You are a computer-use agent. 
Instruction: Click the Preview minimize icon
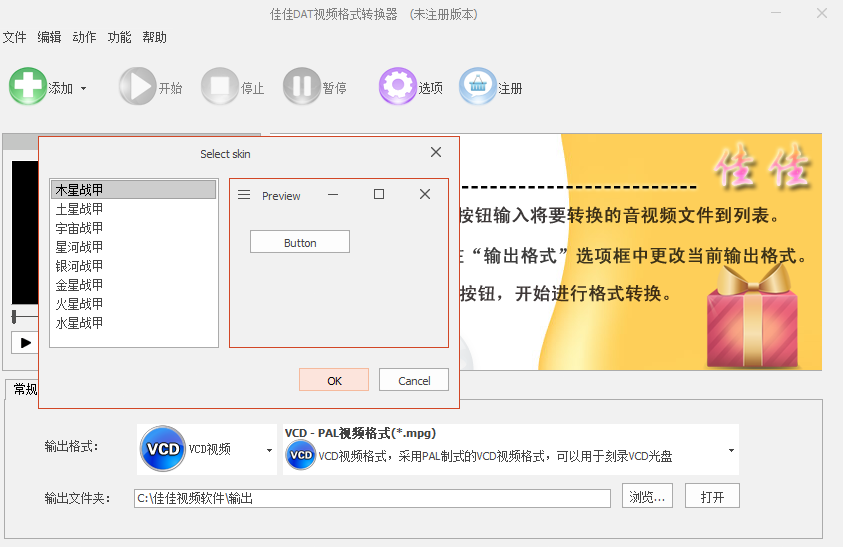click(333, 195)
